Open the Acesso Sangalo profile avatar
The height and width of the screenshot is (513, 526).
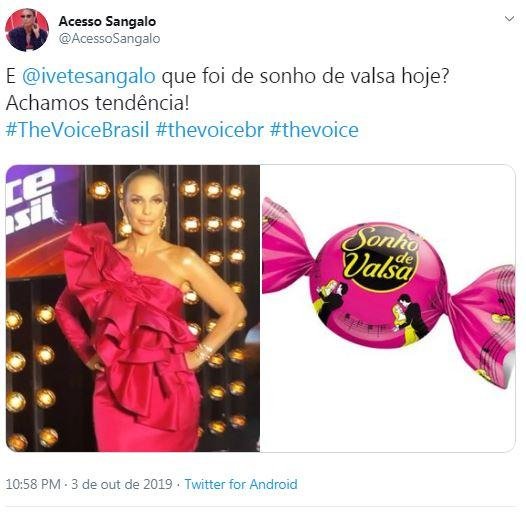point(27,30)
